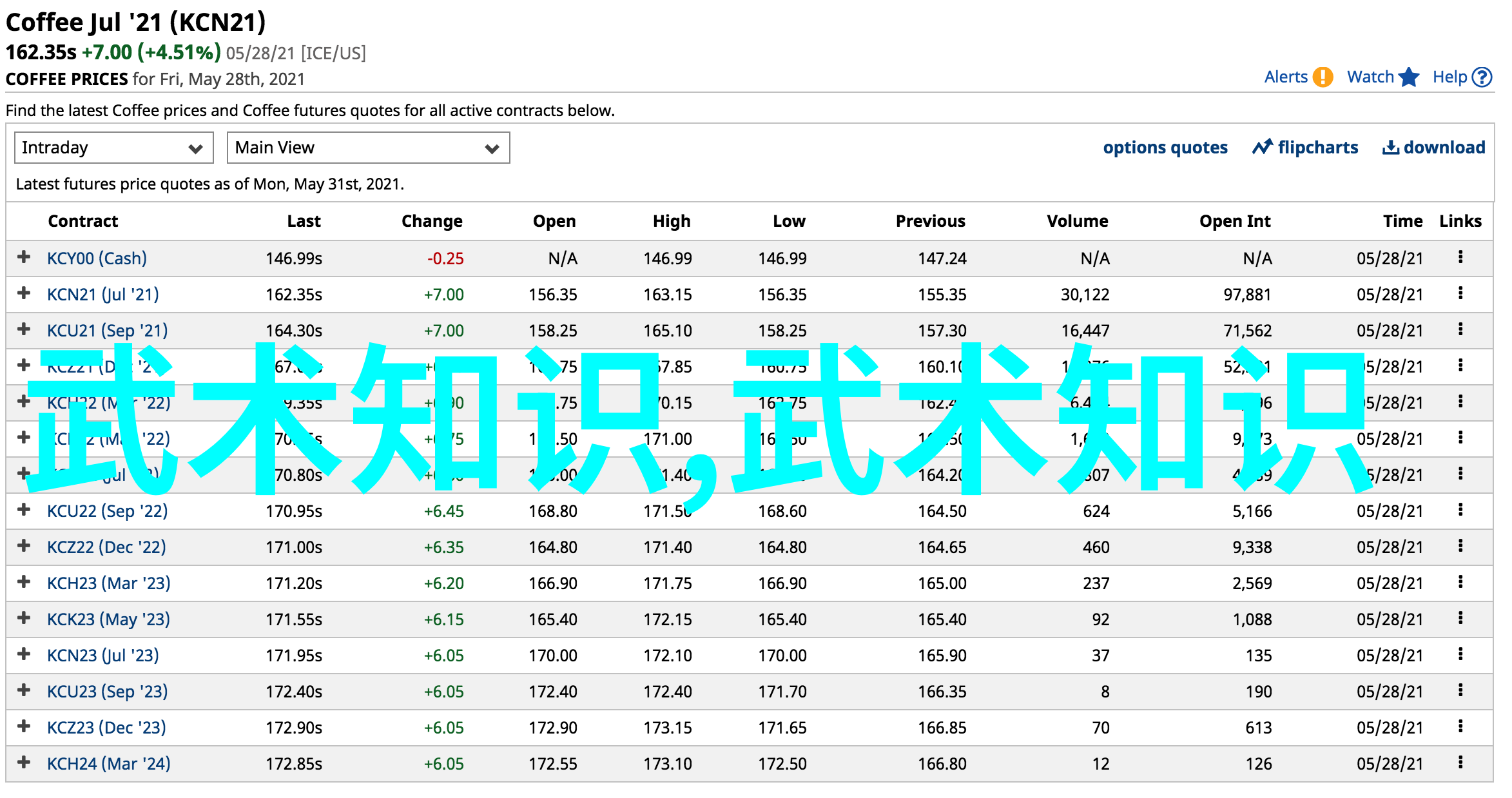Click the download arrow icon
This screenshot has width=1512, height=798.
[1390, 148]
